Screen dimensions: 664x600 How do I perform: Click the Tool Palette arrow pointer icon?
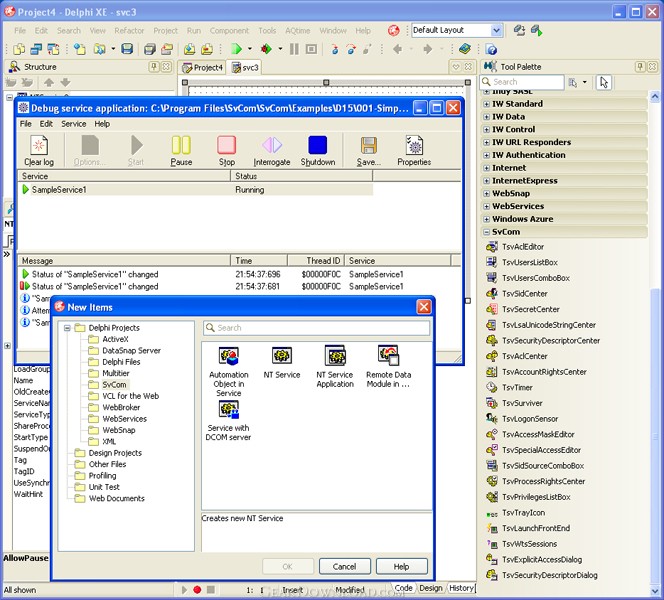click(604, 82)
